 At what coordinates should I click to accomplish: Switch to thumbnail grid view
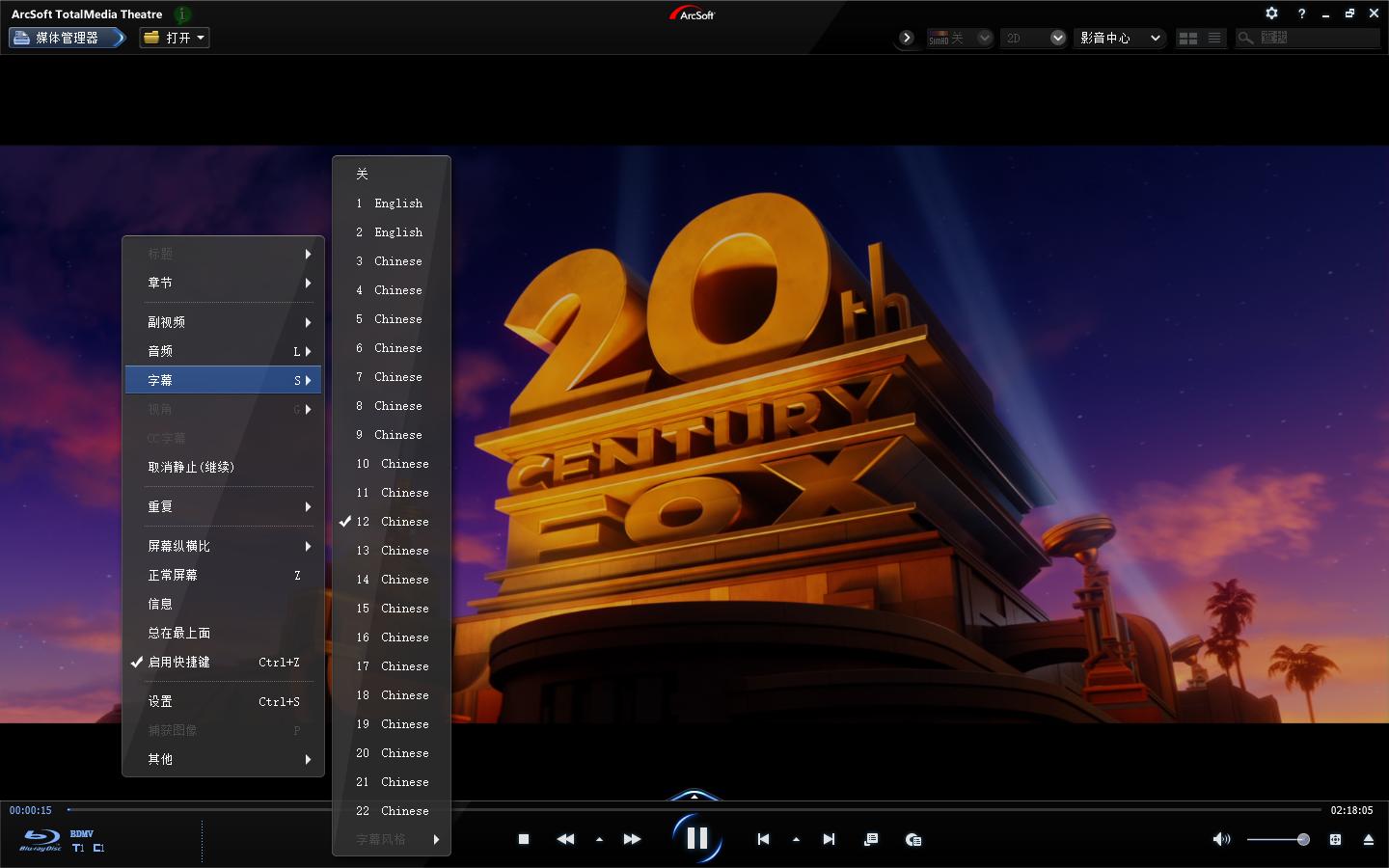(1188, 38)
